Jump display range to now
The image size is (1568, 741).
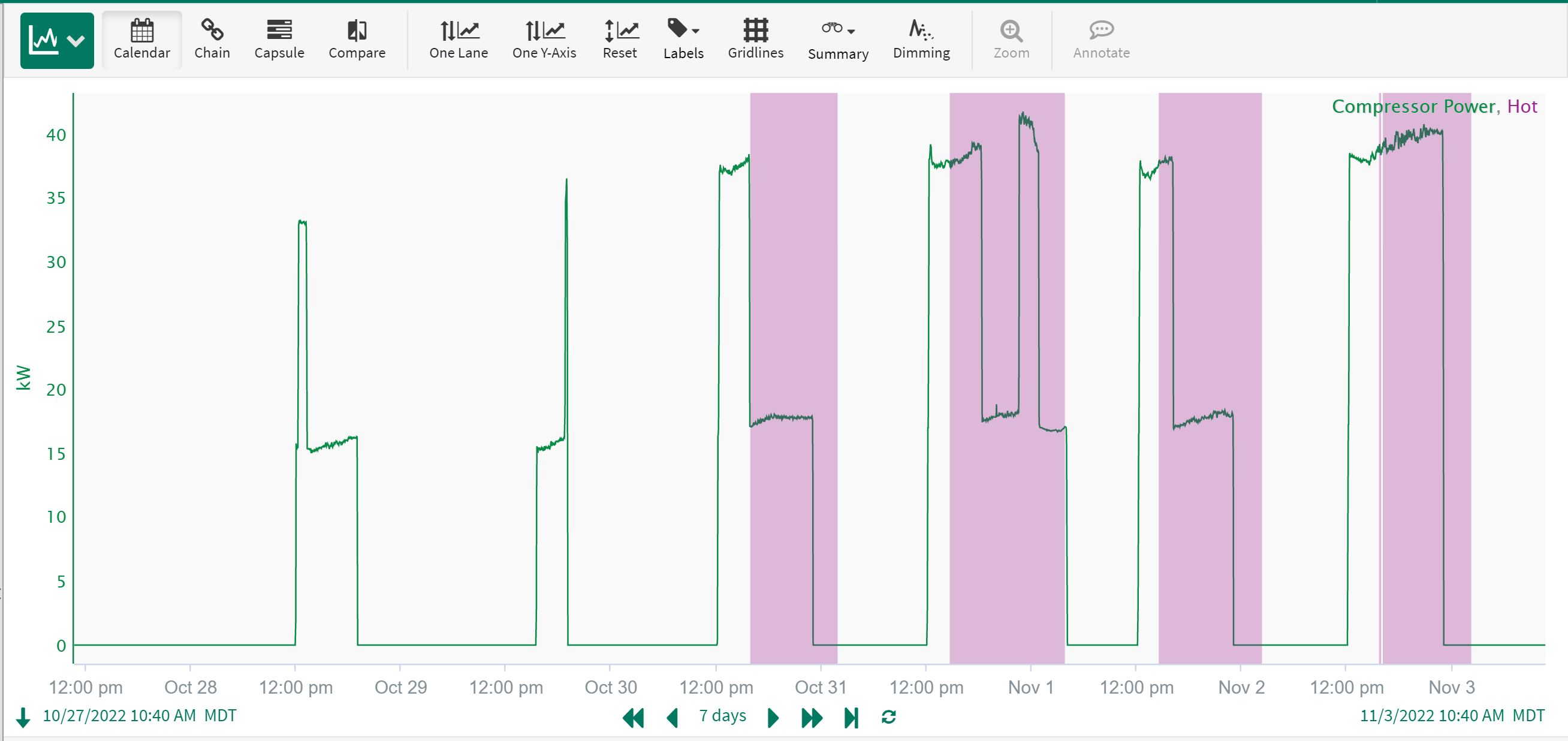click(852, 717)
